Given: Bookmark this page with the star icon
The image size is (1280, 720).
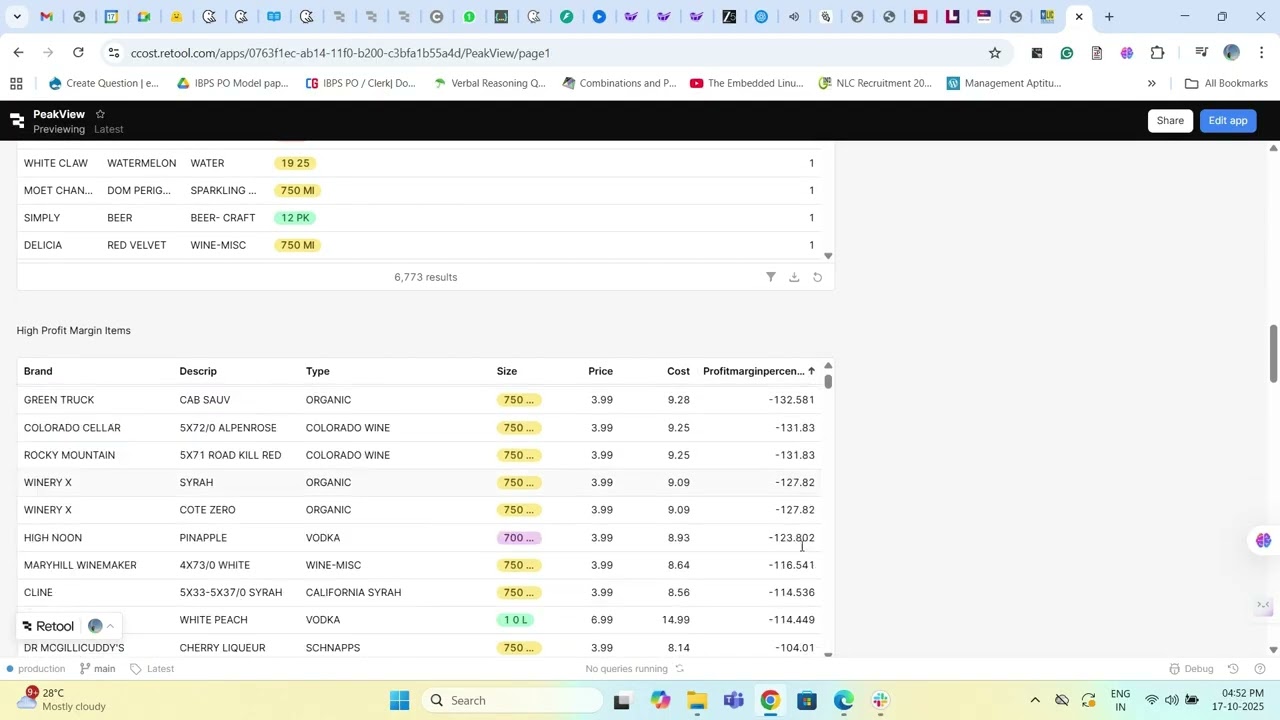Looking at the screenshot, I should click(x=994, y=53).
